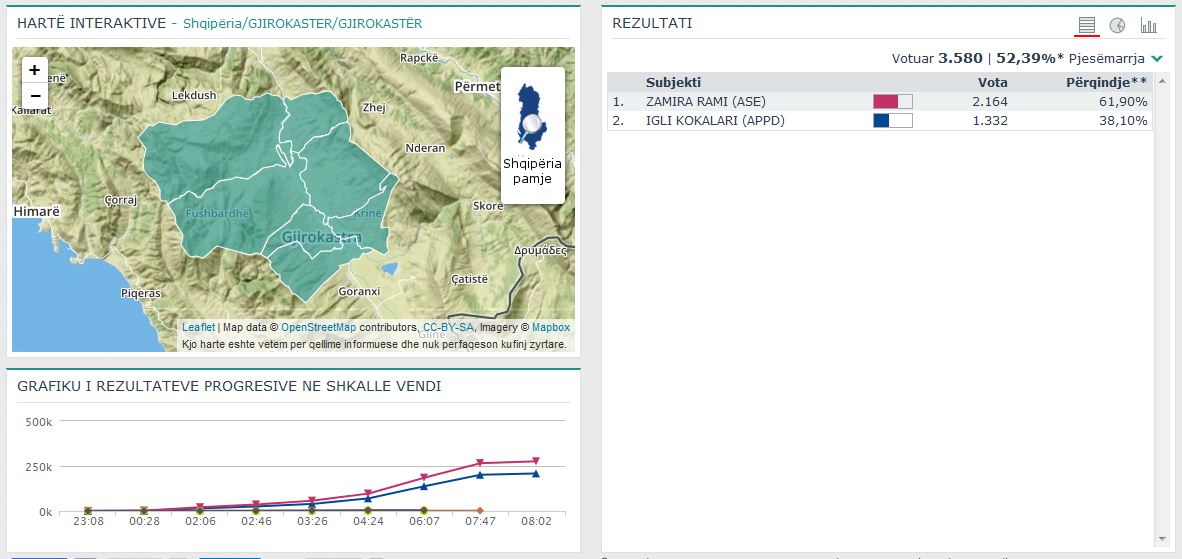Open the Leaflet attribution link
Screen dimensions: 1182x559
click(x=198, y=327)
